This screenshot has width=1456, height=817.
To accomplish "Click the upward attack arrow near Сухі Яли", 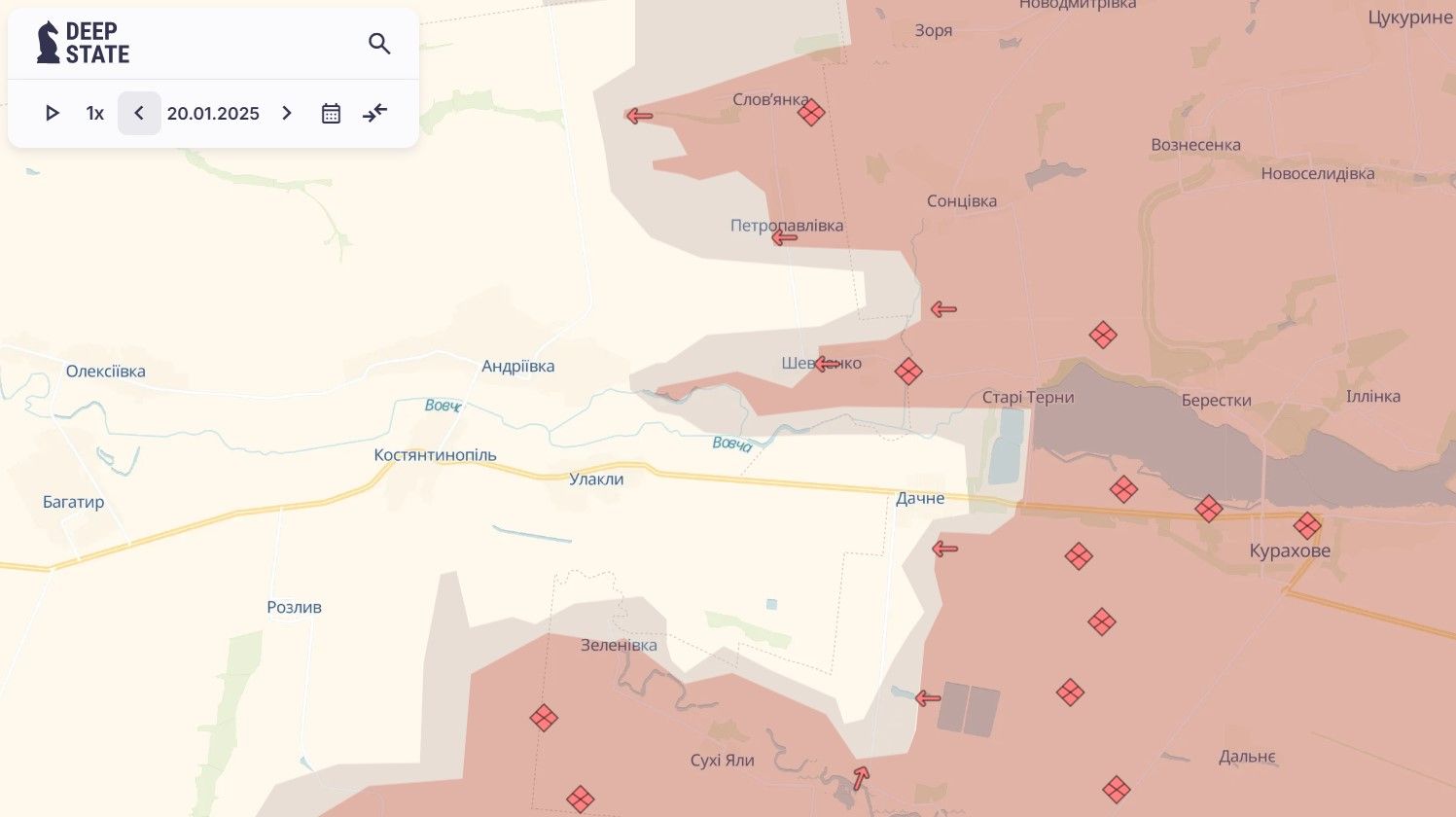I will (861, 777).
